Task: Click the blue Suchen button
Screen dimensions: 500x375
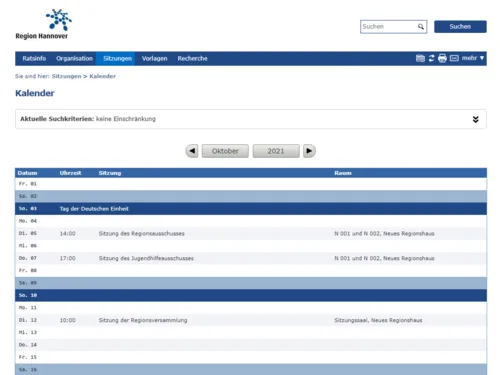Action: [x=460, y=27]
